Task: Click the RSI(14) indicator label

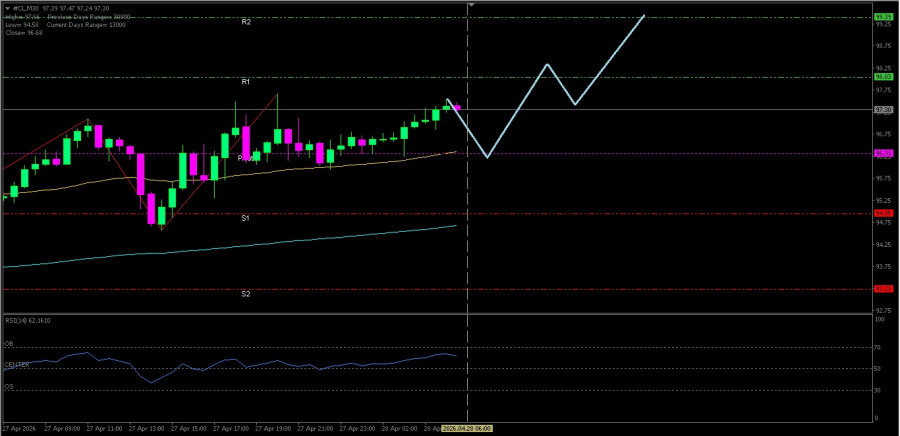Action: click(x=27, y=320)
